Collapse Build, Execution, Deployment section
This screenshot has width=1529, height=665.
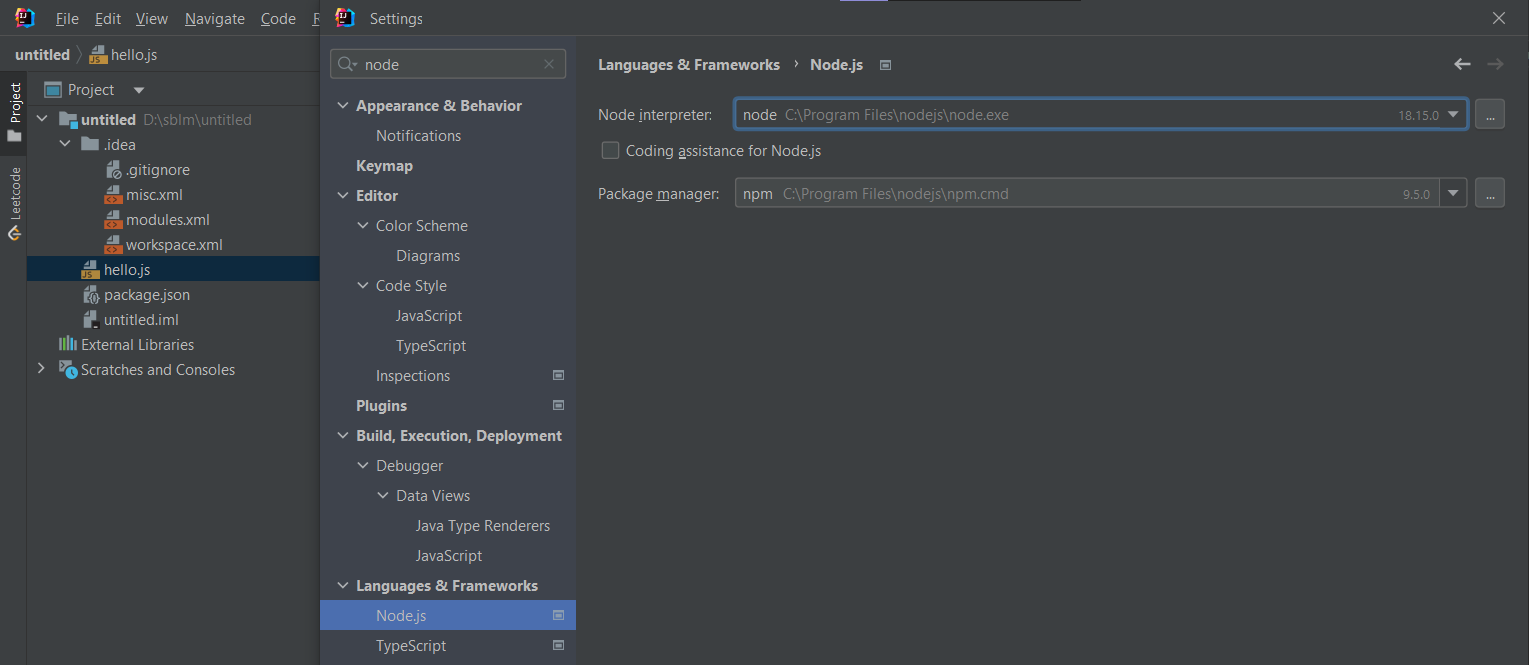click(343, 436)
